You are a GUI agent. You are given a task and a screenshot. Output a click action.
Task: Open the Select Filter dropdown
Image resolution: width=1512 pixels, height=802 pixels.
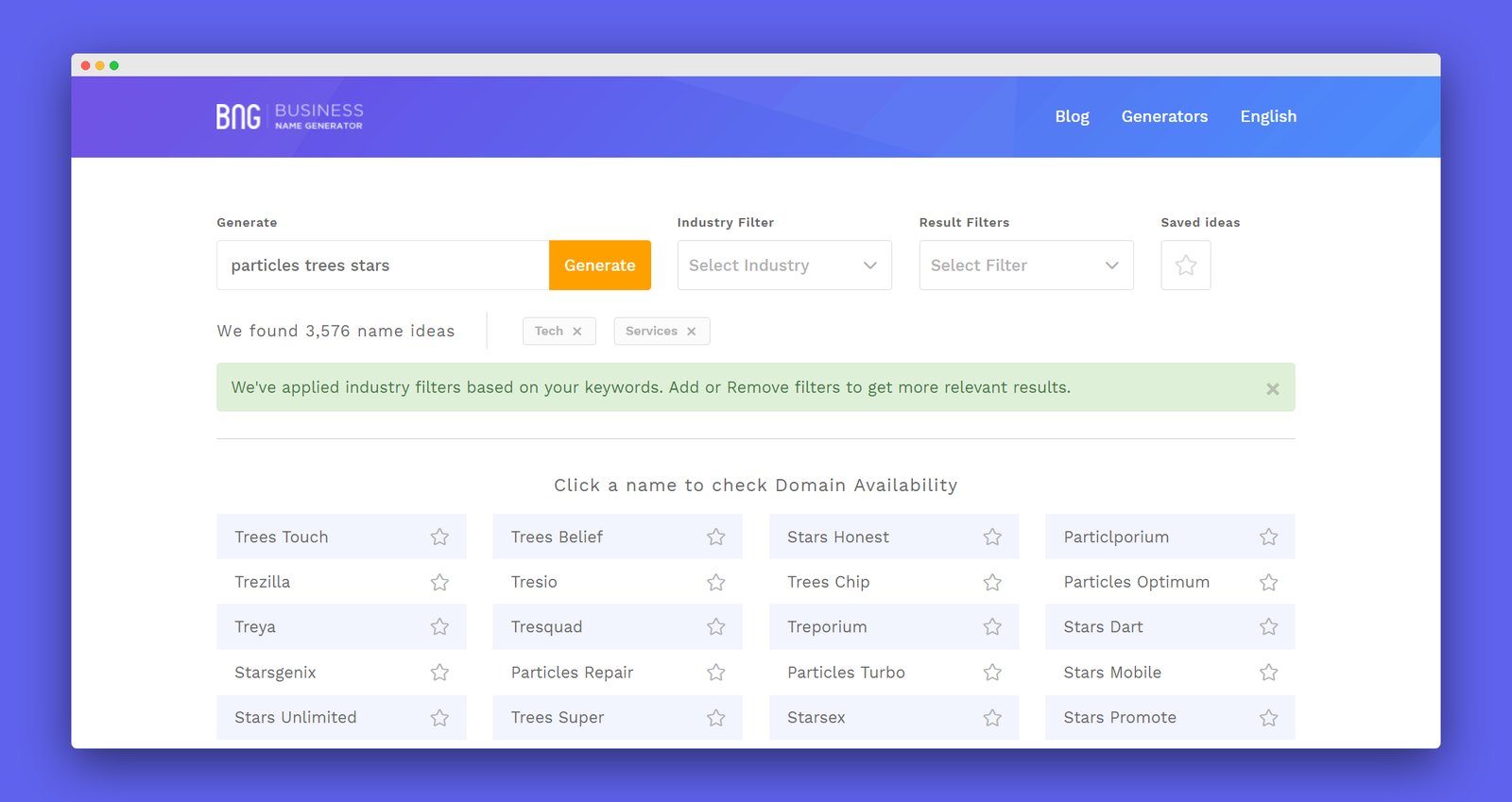[x=1026, y=265]
